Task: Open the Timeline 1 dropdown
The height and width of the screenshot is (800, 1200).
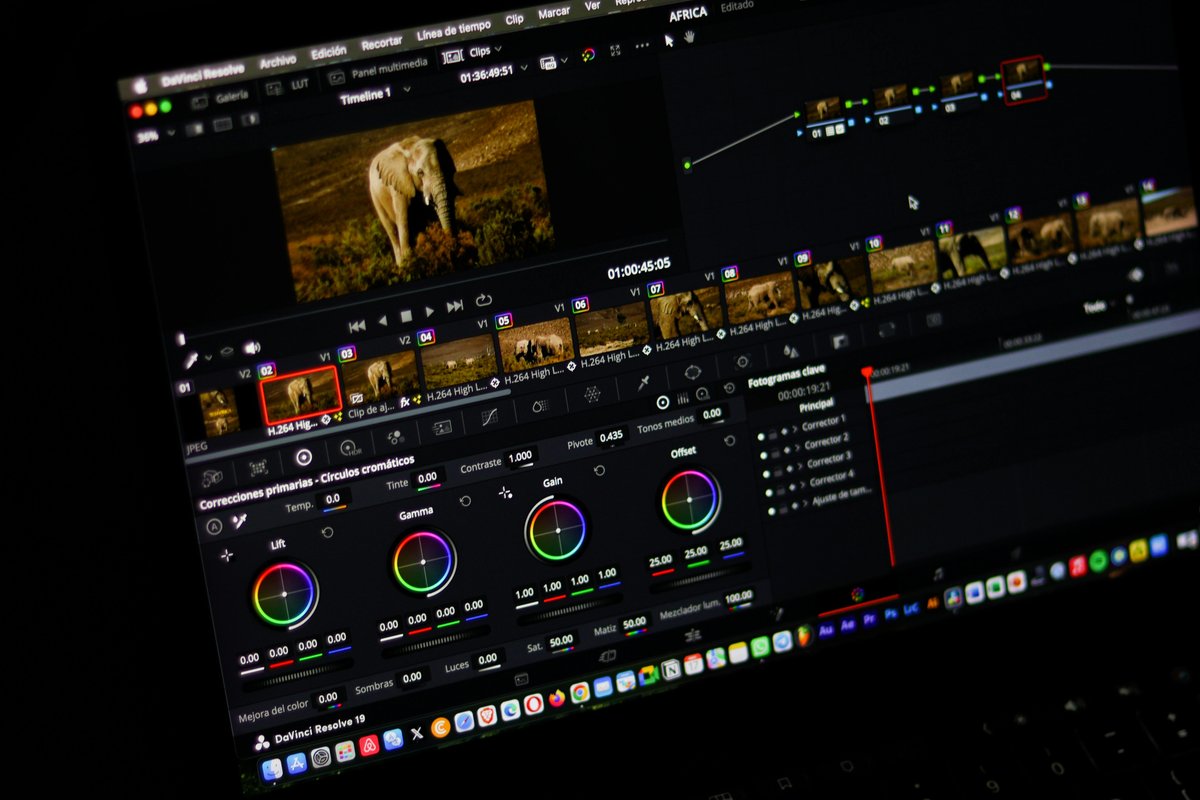Action: pyautogui.click(x=407, y=91)
